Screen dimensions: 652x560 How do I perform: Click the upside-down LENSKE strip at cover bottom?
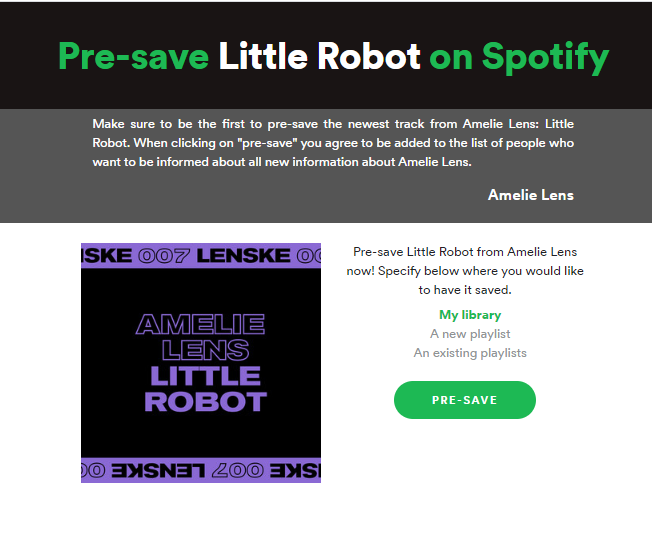pos(201,469)
